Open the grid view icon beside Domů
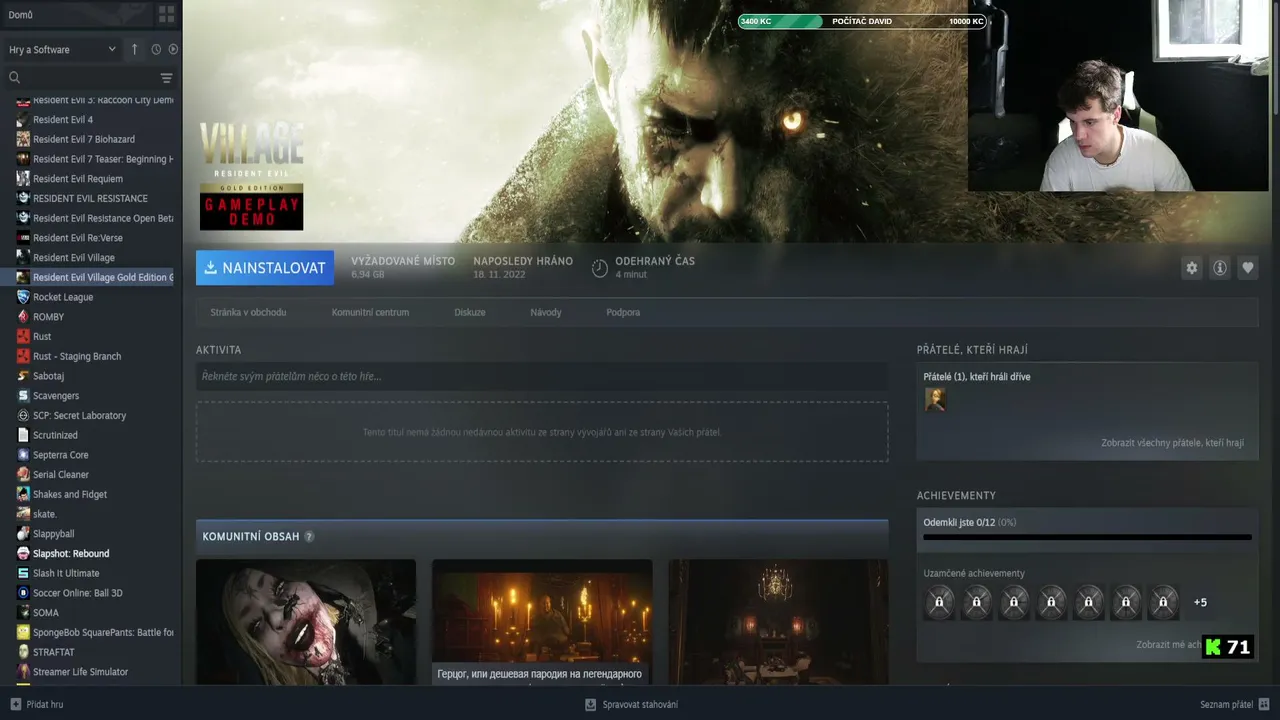Screen dimensions: 1280x720 [x=166, y=15]
